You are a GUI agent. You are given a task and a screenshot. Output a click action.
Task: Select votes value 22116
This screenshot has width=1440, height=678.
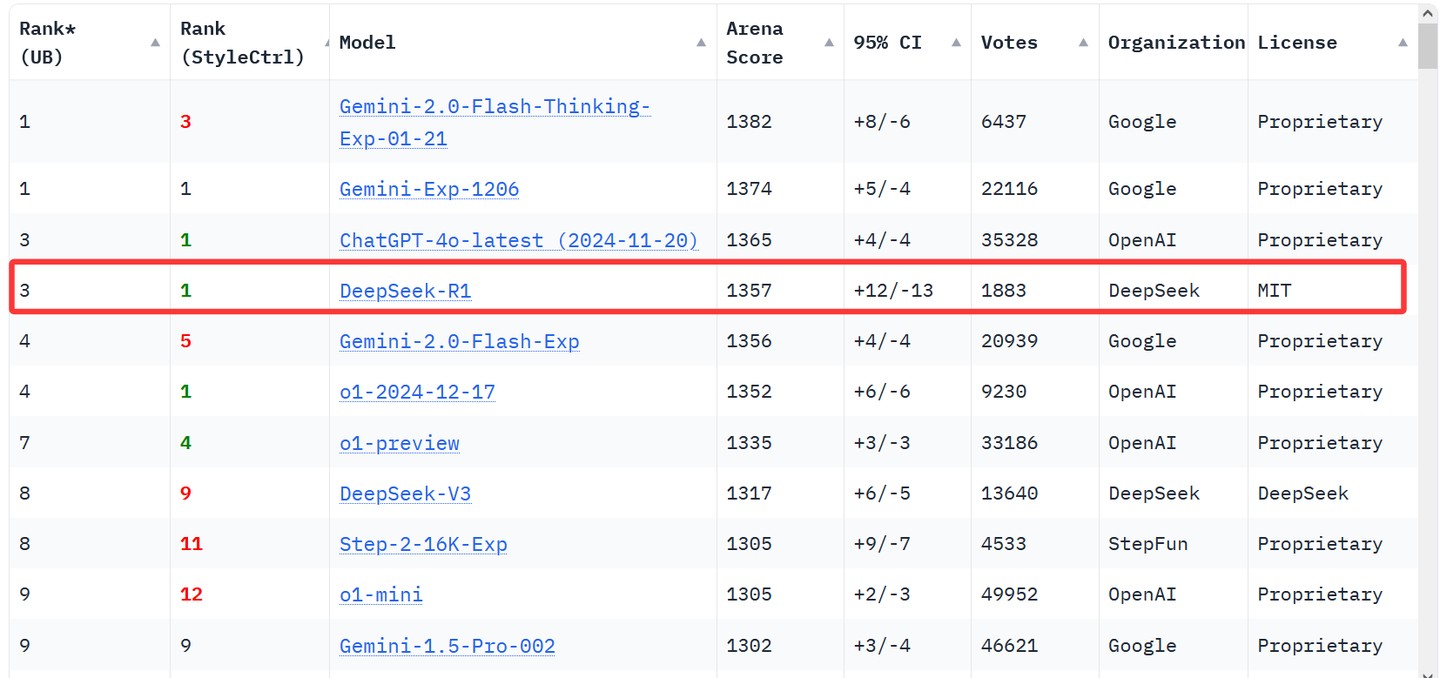(x=1010, y=189)
